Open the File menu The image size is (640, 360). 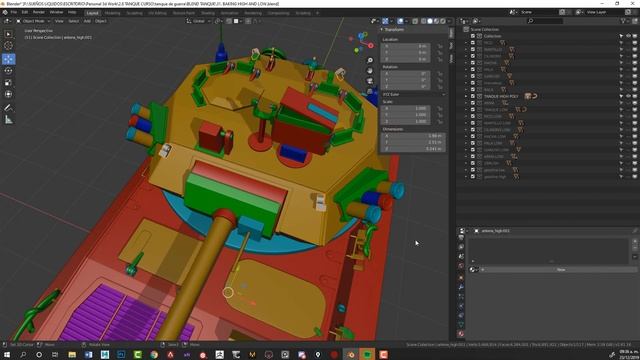point(14,12)
